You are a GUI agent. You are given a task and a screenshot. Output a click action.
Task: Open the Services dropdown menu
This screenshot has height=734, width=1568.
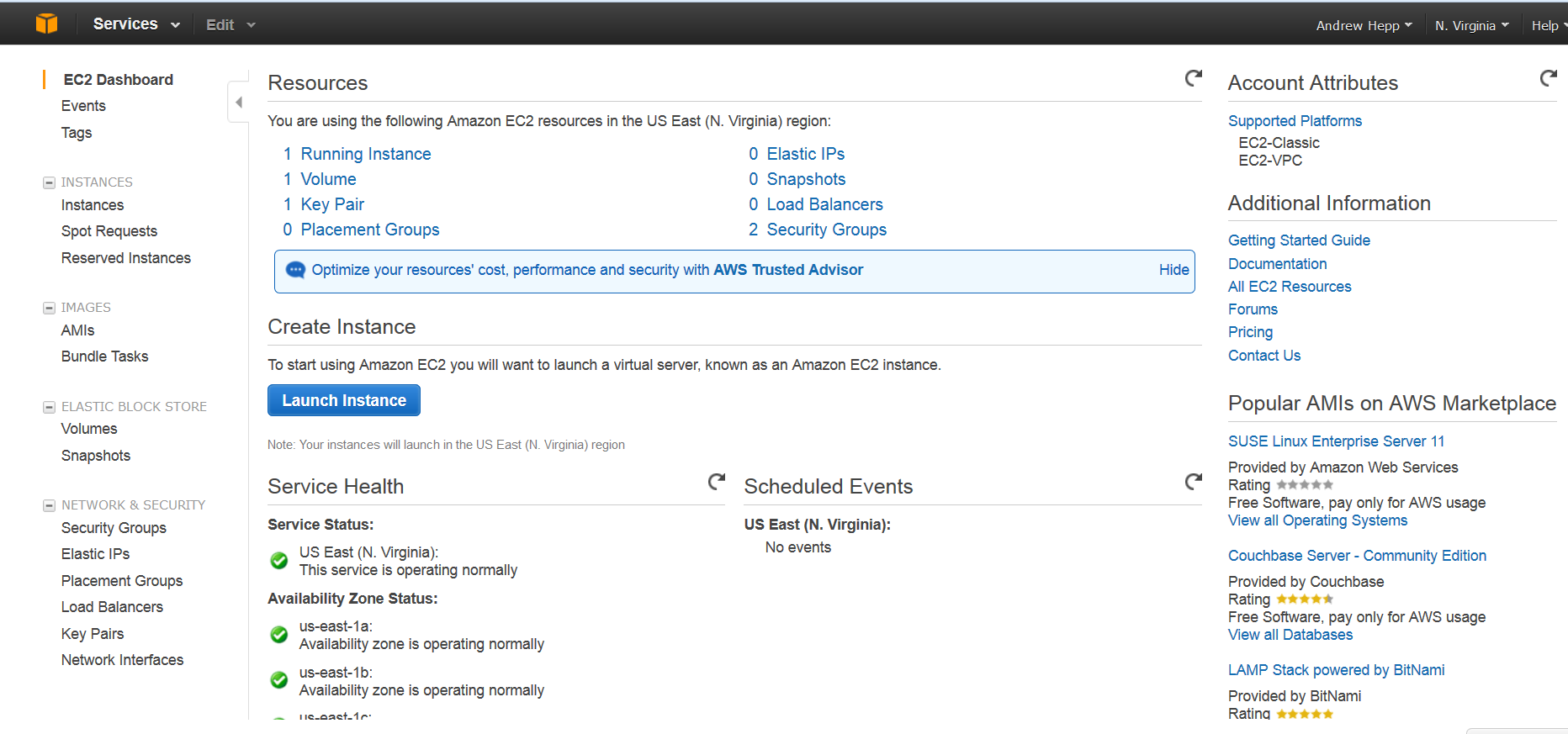pyautogui.click(x=136, y=24)
